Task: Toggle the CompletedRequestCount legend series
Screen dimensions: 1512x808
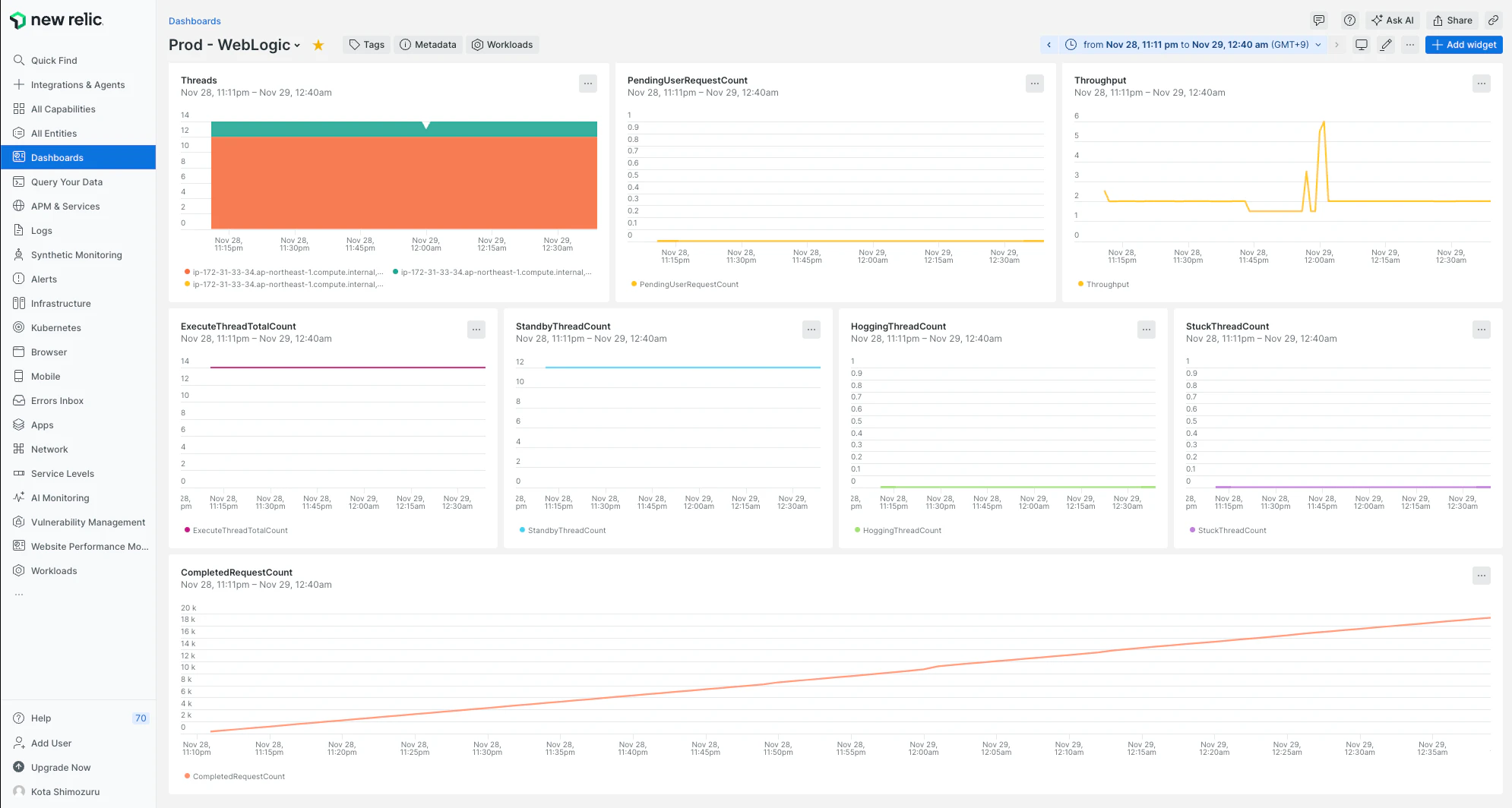Action: (234, 776)
